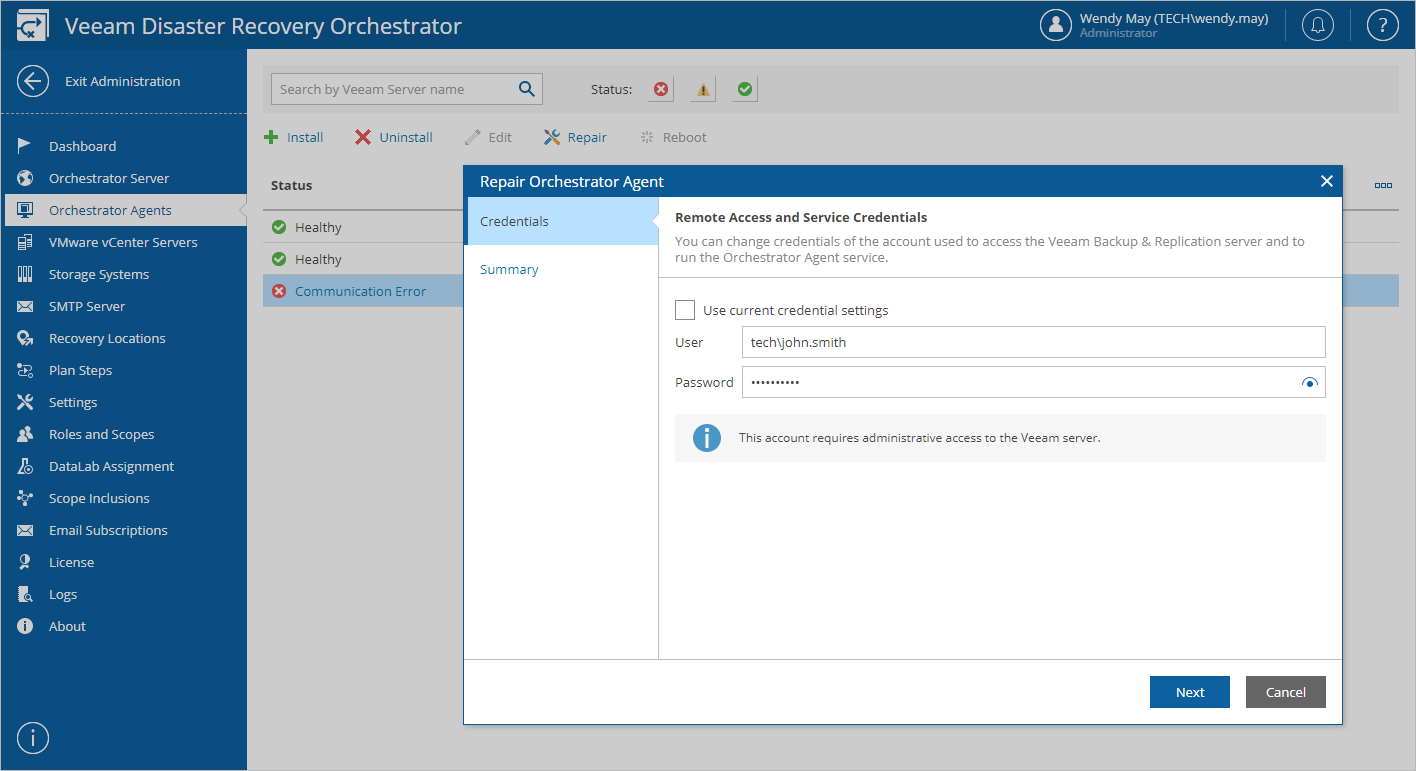
Task: Click the Status column header
Action: pyautogui.click(x=292, y=185)
